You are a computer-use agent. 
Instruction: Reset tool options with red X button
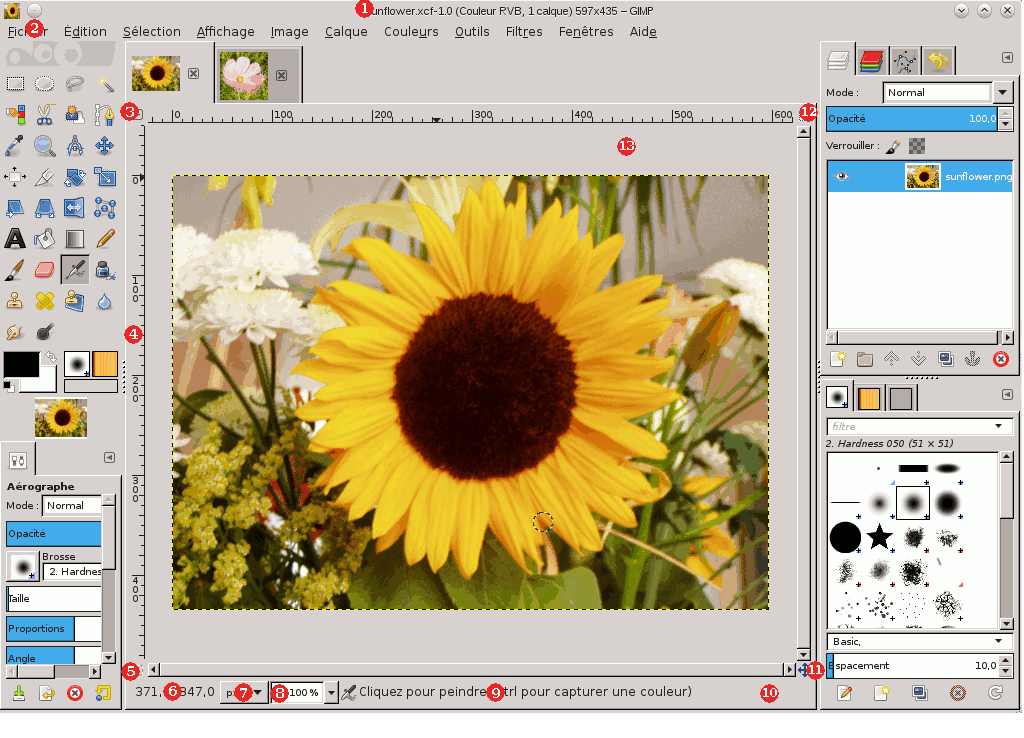(74, 693)
